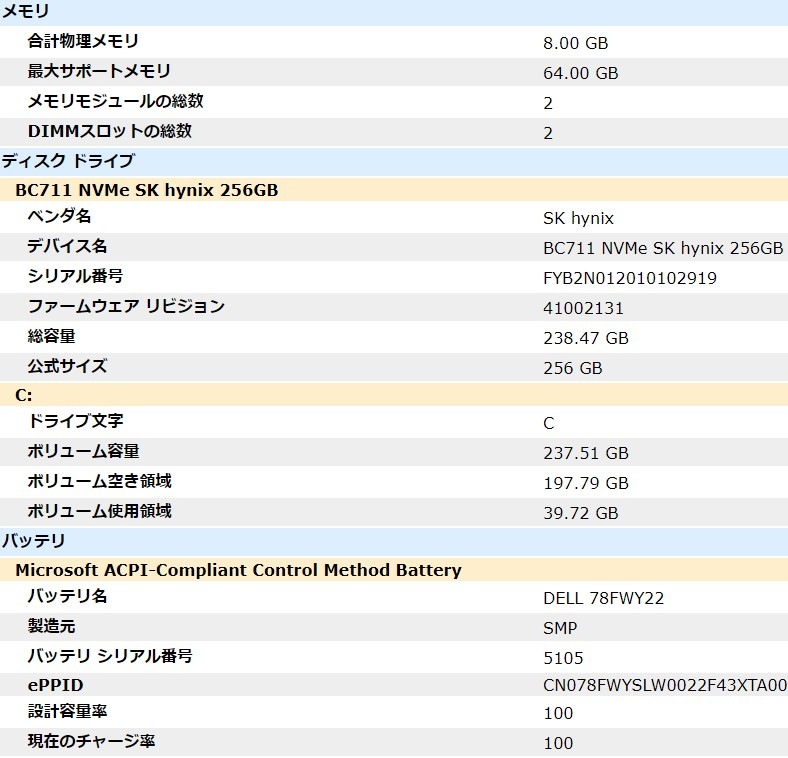Click the ボリューム空き領域 label
This screenshot has width=788, height=758.
tap(99, 482)
